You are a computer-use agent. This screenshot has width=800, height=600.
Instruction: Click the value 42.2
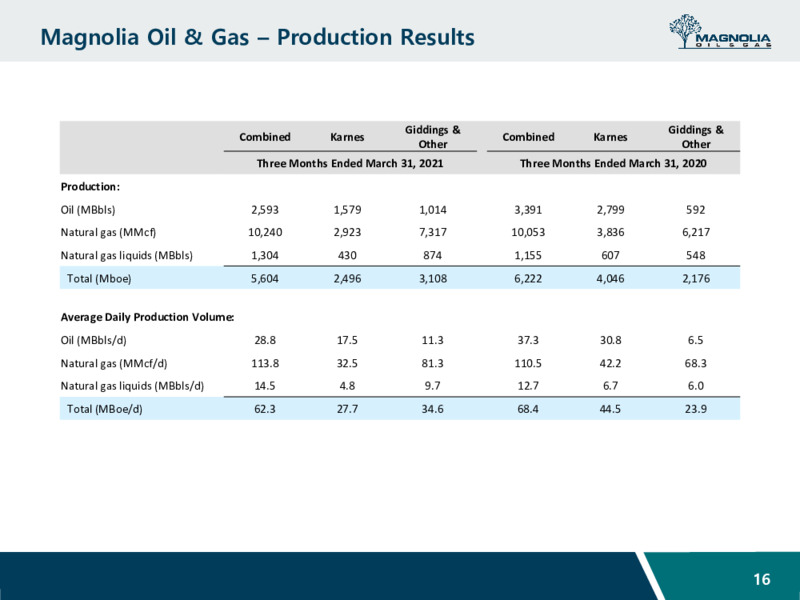coord(610,363)
